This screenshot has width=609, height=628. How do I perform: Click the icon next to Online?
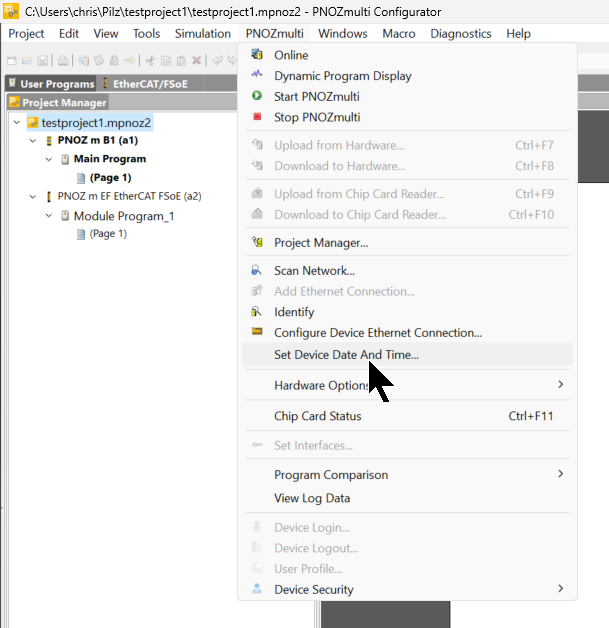(x=257, y=54)
